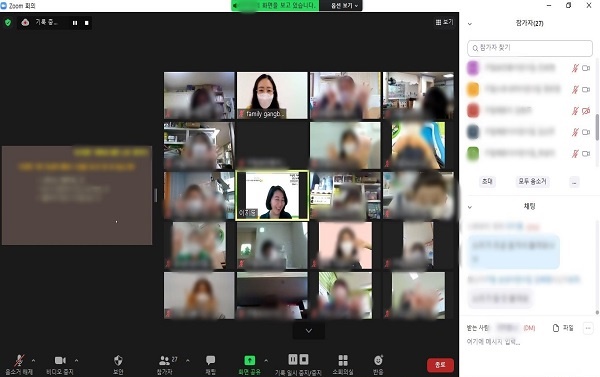This screenshot has height=377, width=600.
Task: Open the View options dropdown at top
Action: pos(344,6)
